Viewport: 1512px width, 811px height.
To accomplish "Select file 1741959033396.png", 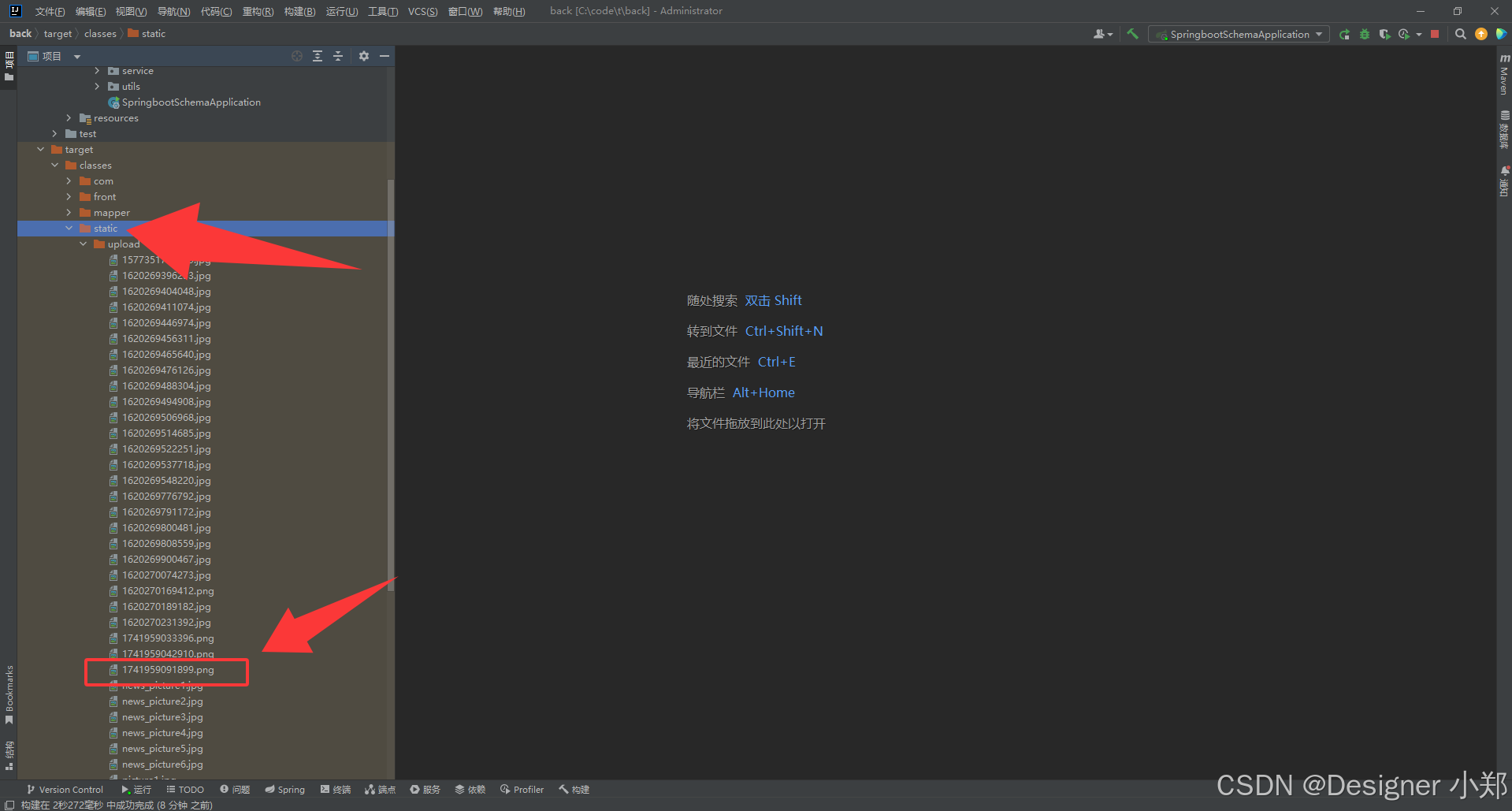I will tap(168, 638).
